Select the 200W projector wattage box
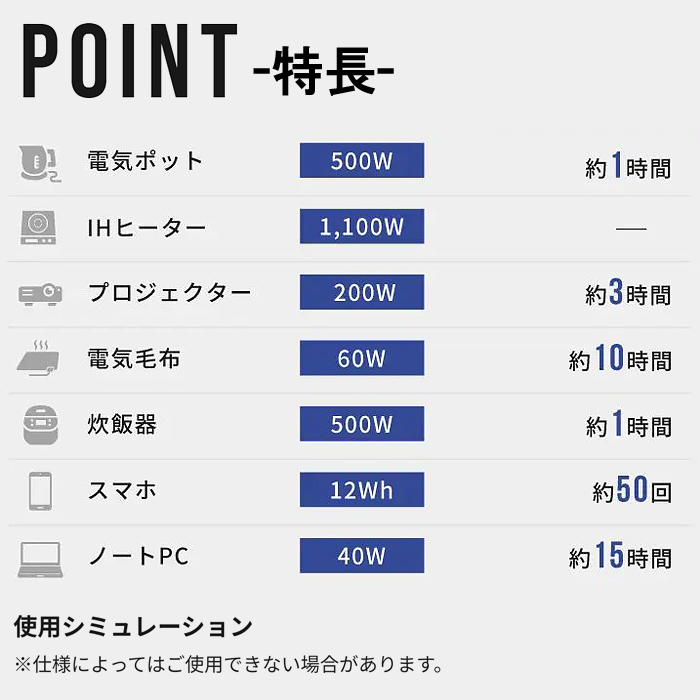Screen dimensions: 700x700 click(362, 292)
